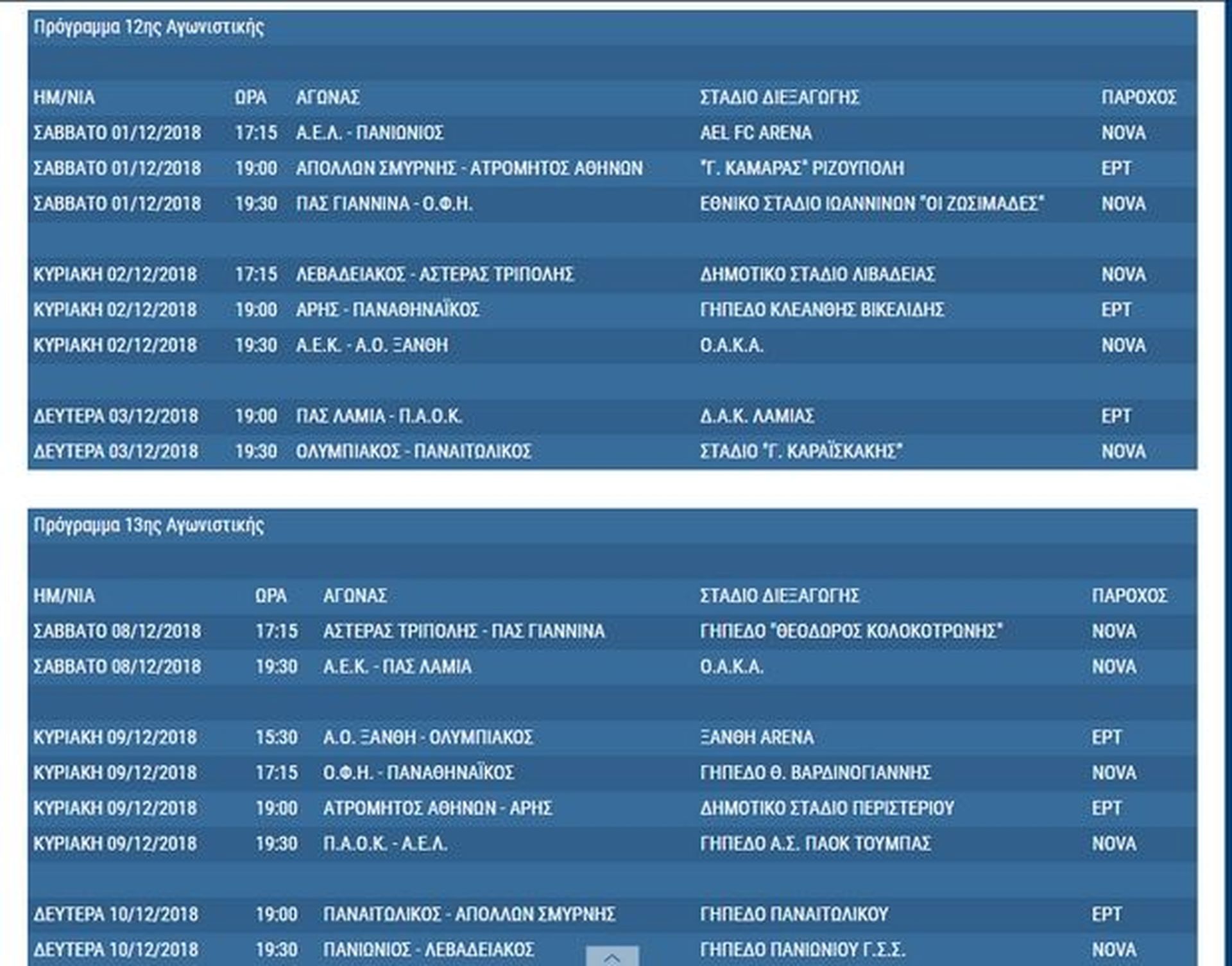Click 'Ο.Α.Κ.Α.' in the Α.Ε.Κ. - Α.Ο. ΞΑΝΘΗ row
The height and width of the screenshot is (966, 1232).
click(x=732, y=345)
